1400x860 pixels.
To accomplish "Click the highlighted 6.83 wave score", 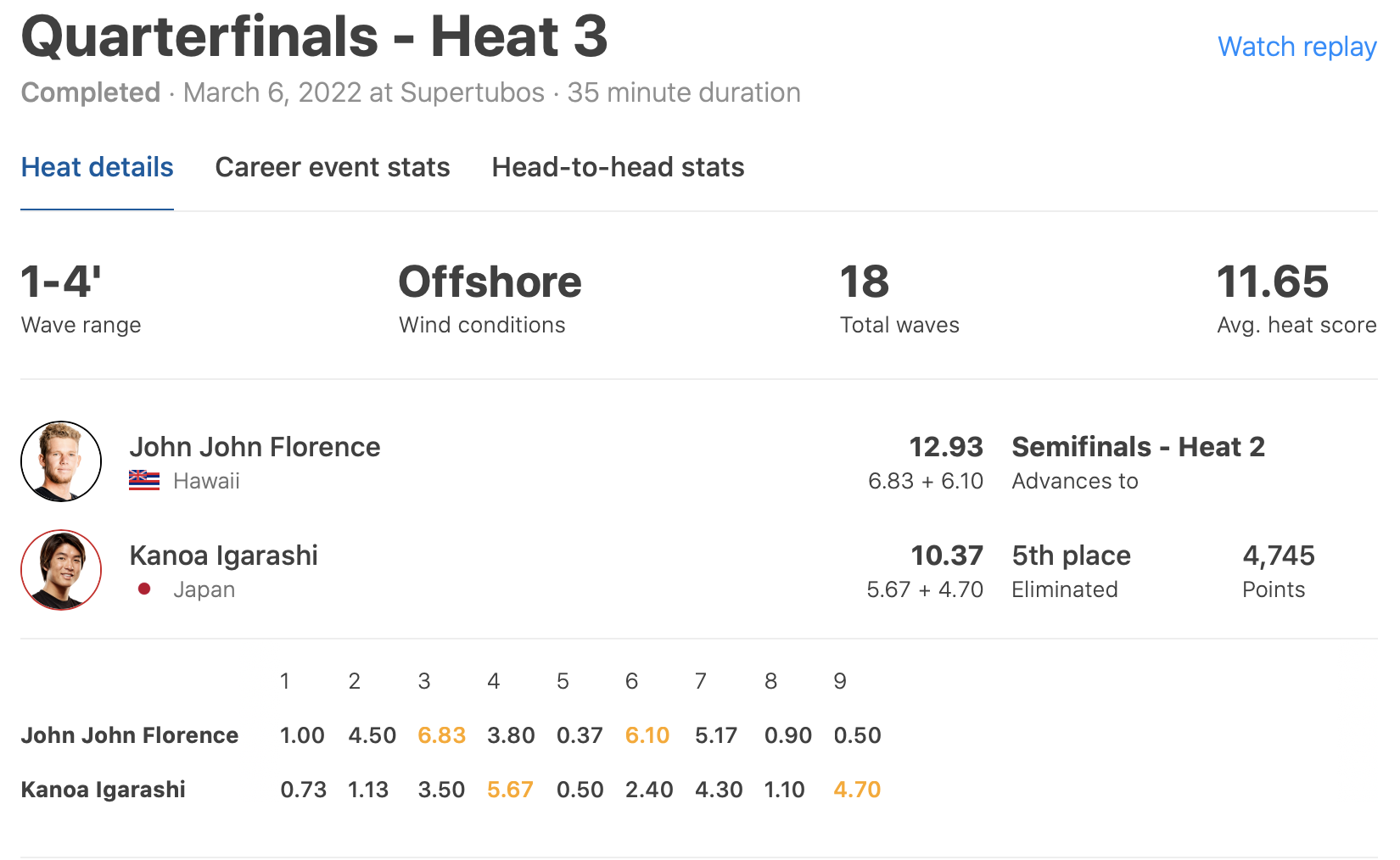I will pyautogui.click(x=441, y=735).
